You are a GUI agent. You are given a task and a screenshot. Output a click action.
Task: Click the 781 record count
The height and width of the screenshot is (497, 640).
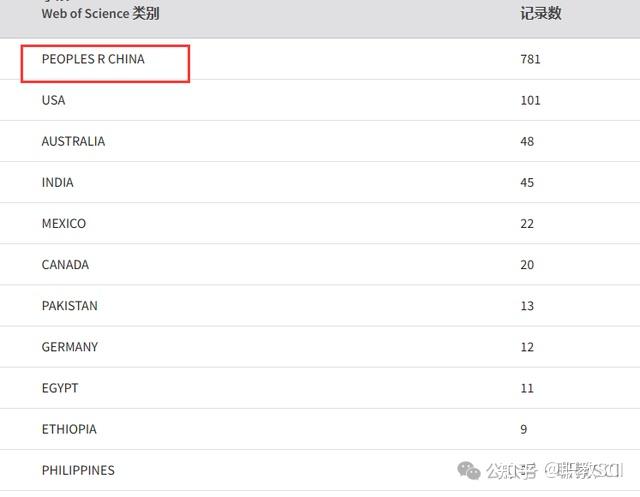point(530,60)
